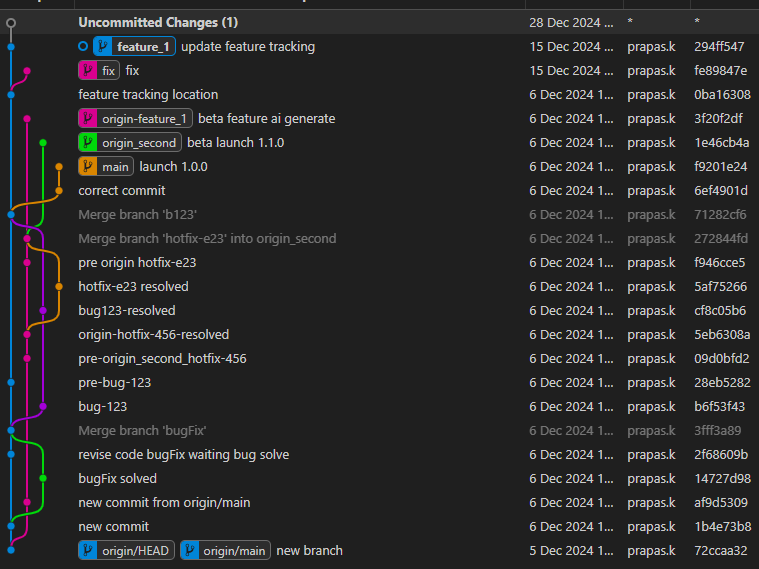
Task: Select the 'correct commit' commit message
Action: point(122,191)
